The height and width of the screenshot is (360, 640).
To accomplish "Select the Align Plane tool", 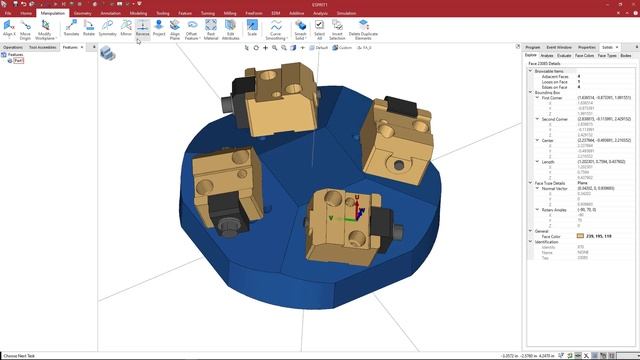I will [x=175, y=29].
